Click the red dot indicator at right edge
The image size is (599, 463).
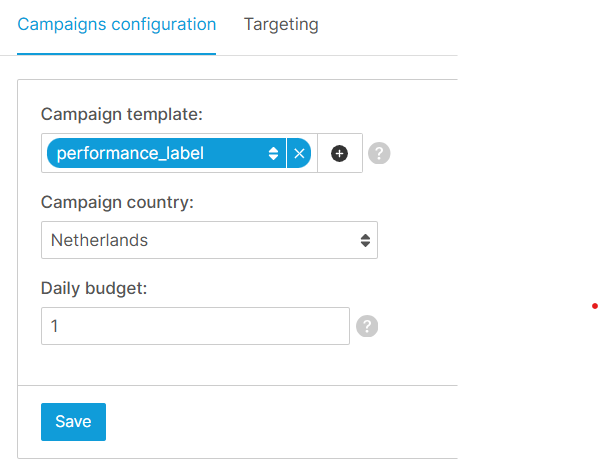tap(594, 306)
